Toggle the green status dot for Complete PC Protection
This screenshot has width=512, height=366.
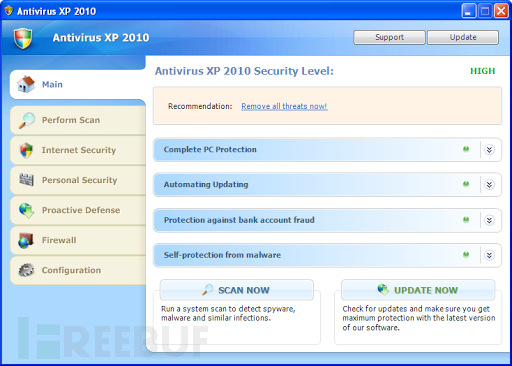pyautogui.click(x=466, y=149)
